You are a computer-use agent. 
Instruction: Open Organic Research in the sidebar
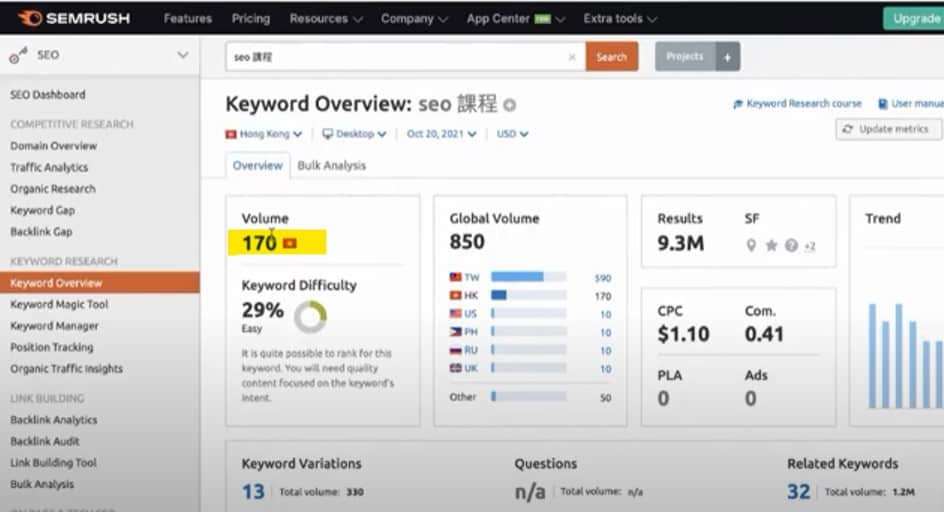click(52, 189)
